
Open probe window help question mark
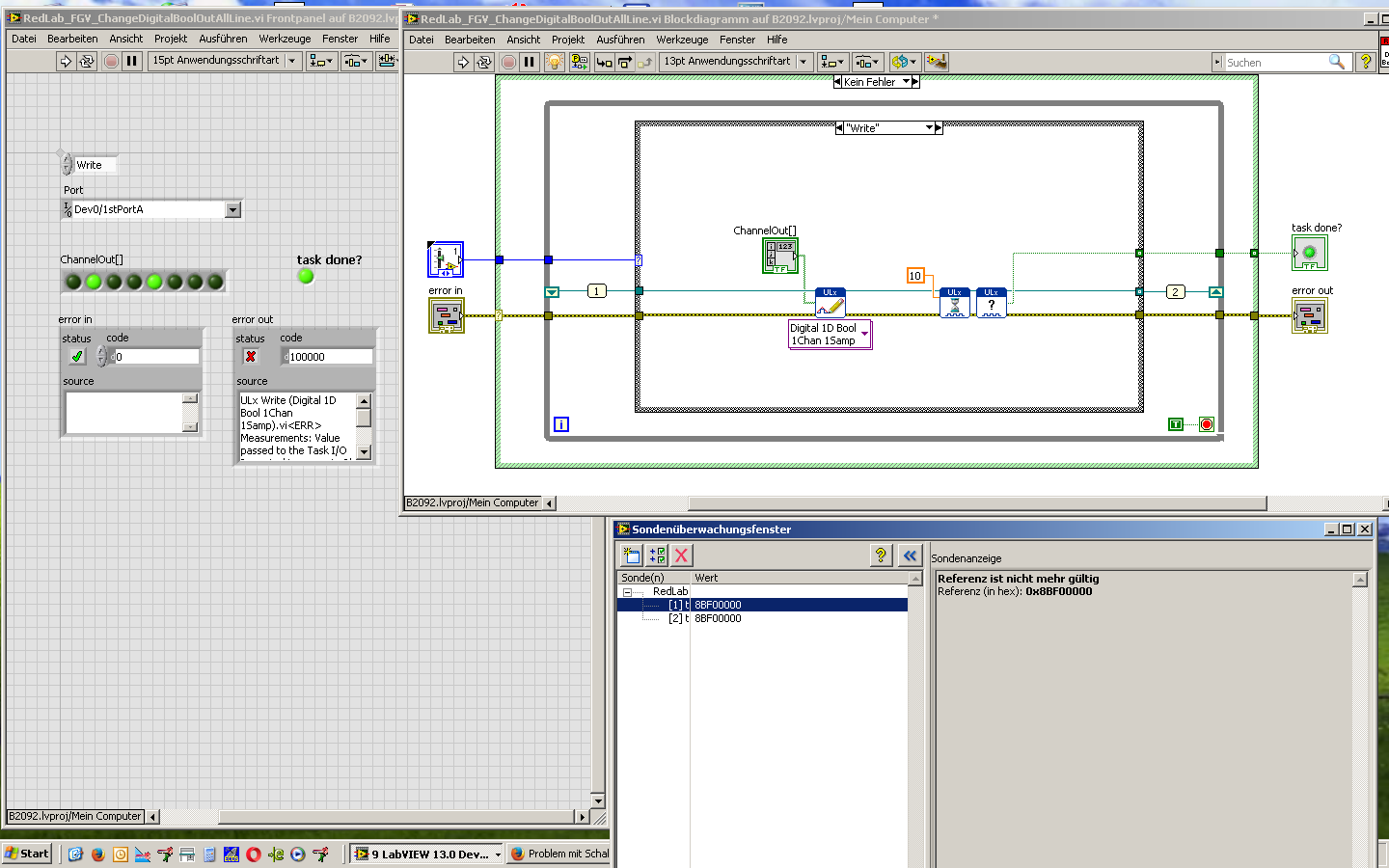tap(880, 555)
